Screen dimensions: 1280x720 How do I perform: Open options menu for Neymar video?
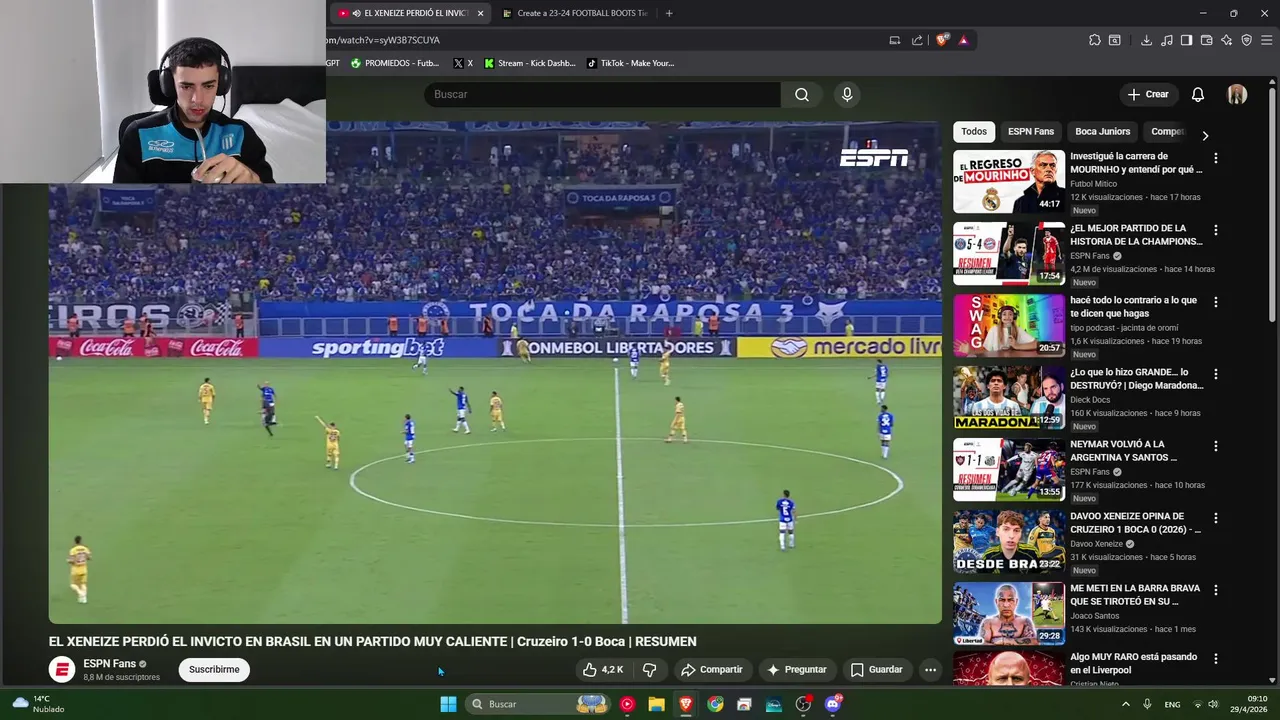tap(1216, 446)
